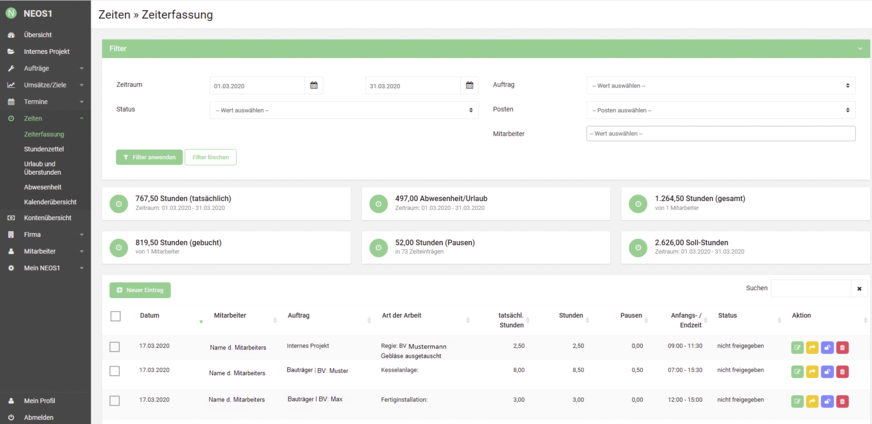Image resolution: width=872 pixels, height=424 pixels.
Task: Open the calendar picker for end date 31.03.2020
Action: (x=470, y=86)
